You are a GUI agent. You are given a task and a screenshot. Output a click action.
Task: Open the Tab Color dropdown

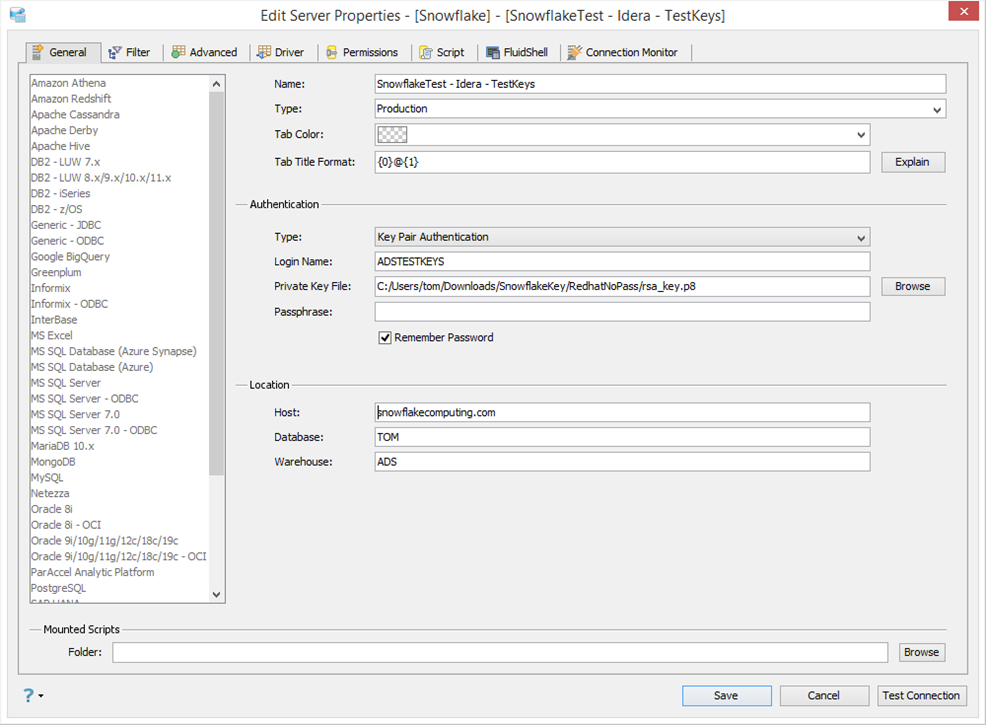tap(861, 135)
